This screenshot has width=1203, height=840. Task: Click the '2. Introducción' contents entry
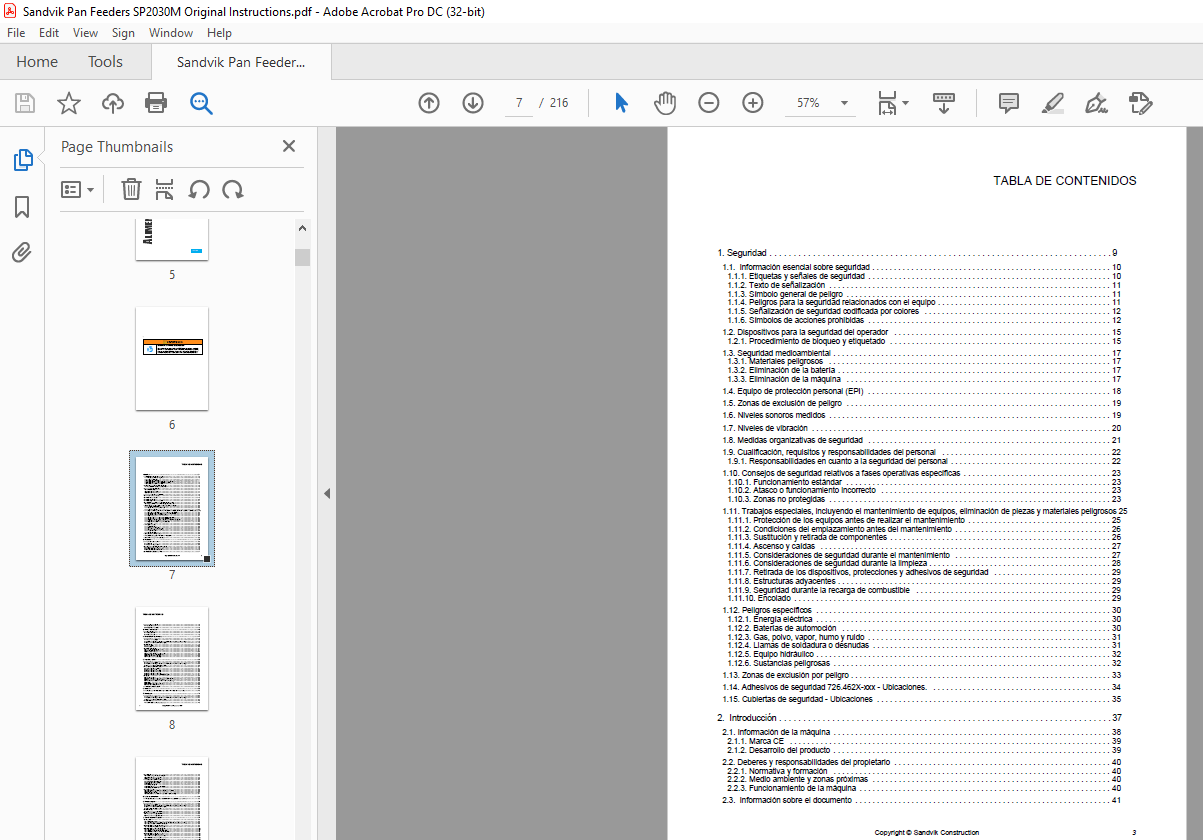click(919, 718)
